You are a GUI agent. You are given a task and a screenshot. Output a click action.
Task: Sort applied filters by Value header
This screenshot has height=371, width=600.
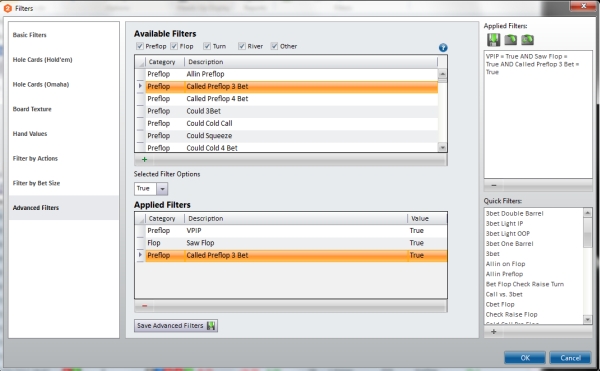pos(427,218)
